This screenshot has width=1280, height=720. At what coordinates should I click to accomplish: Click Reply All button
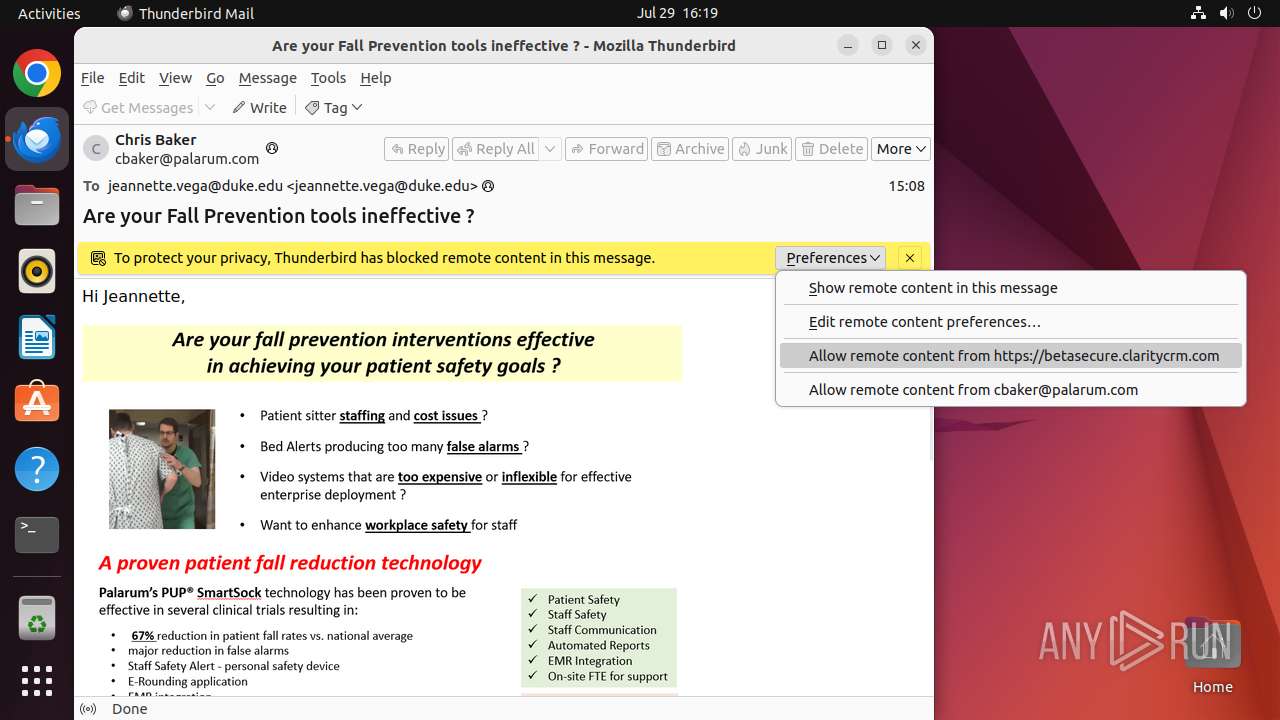496,149
